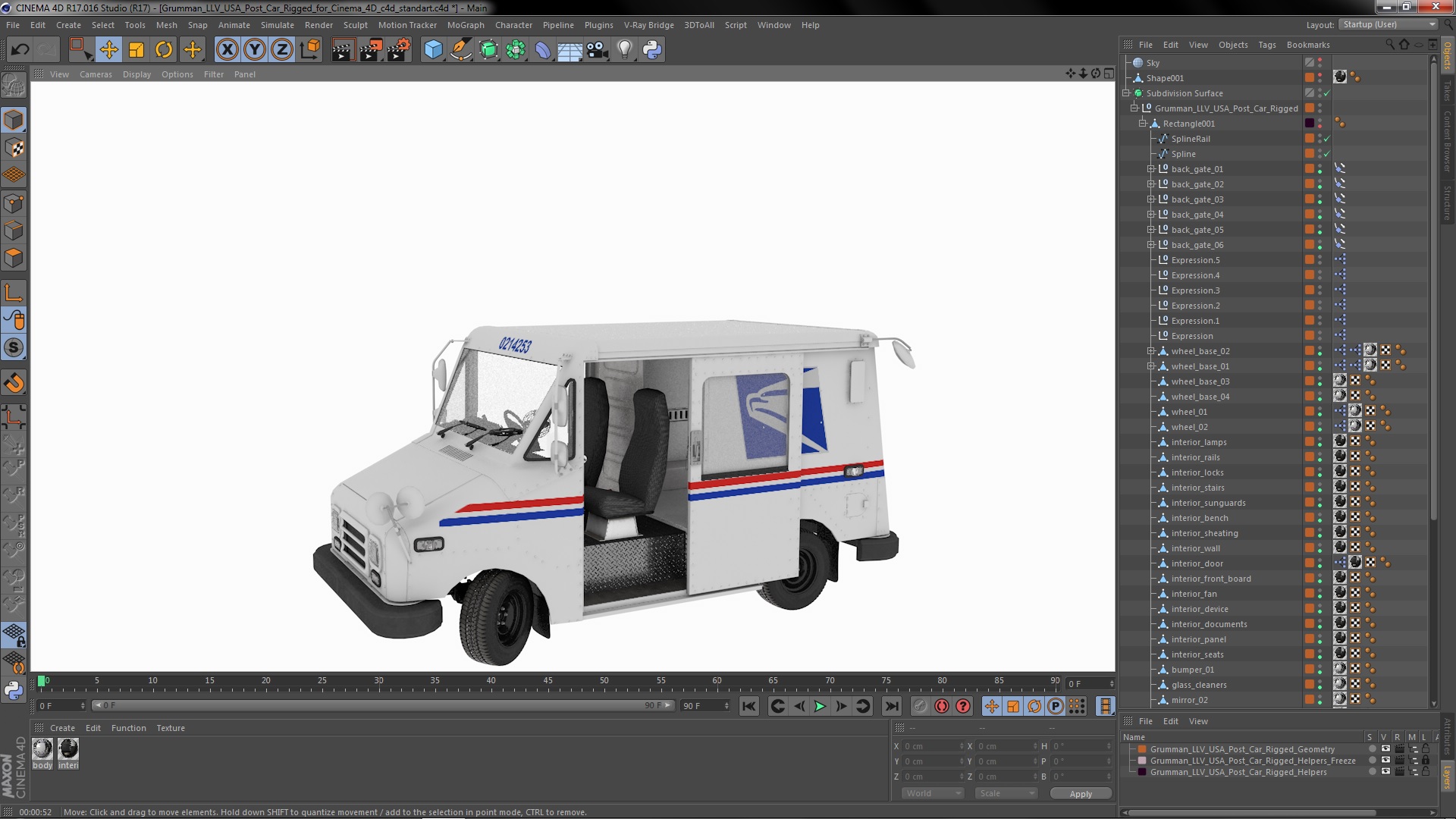The height and width of the screenshot is (819, 1456).
Task: Click the Undo arrow icon
Action: click(20, 50)
